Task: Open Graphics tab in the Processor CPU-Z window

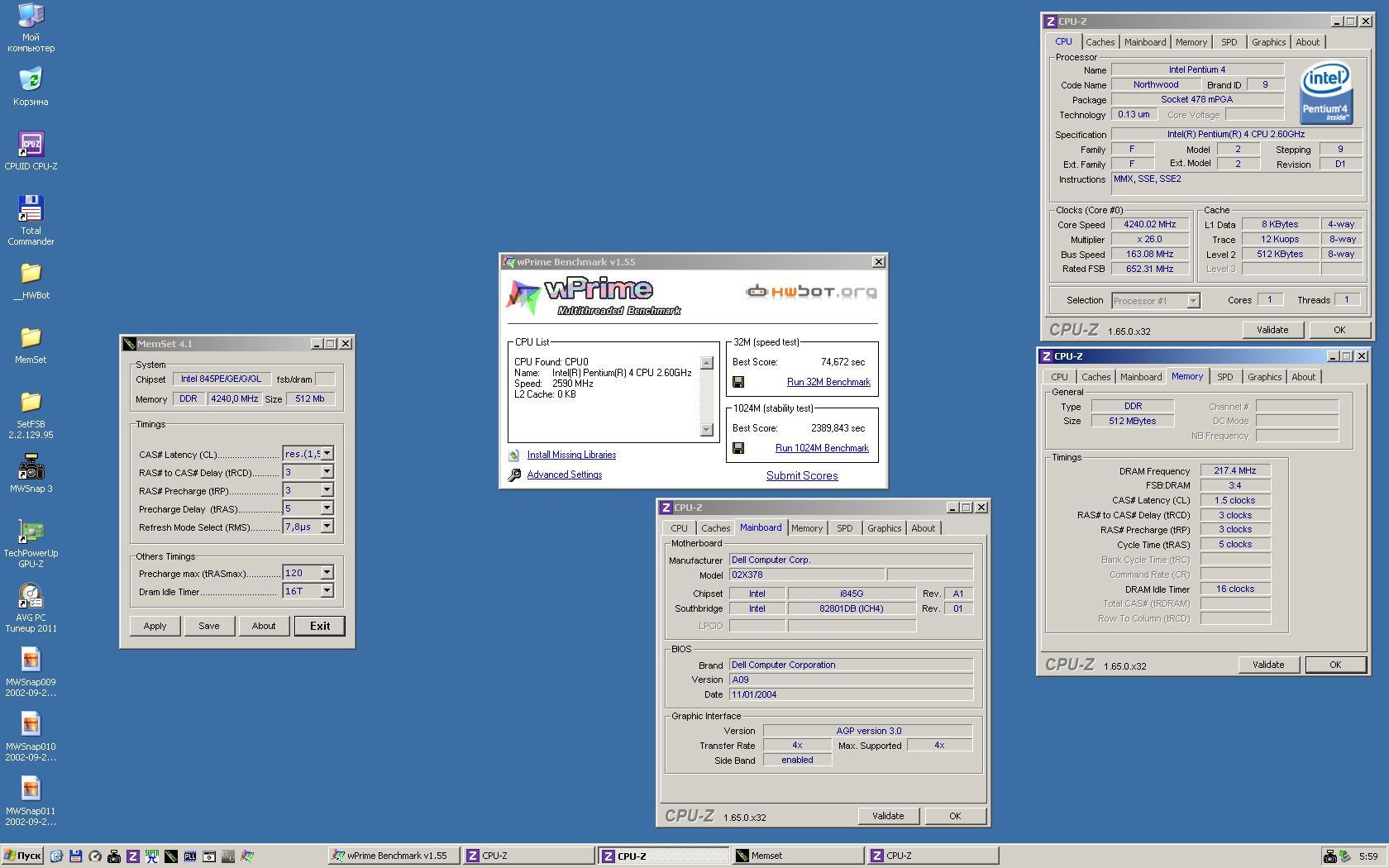Action: pyautogui.click(x=1267, y=42)
